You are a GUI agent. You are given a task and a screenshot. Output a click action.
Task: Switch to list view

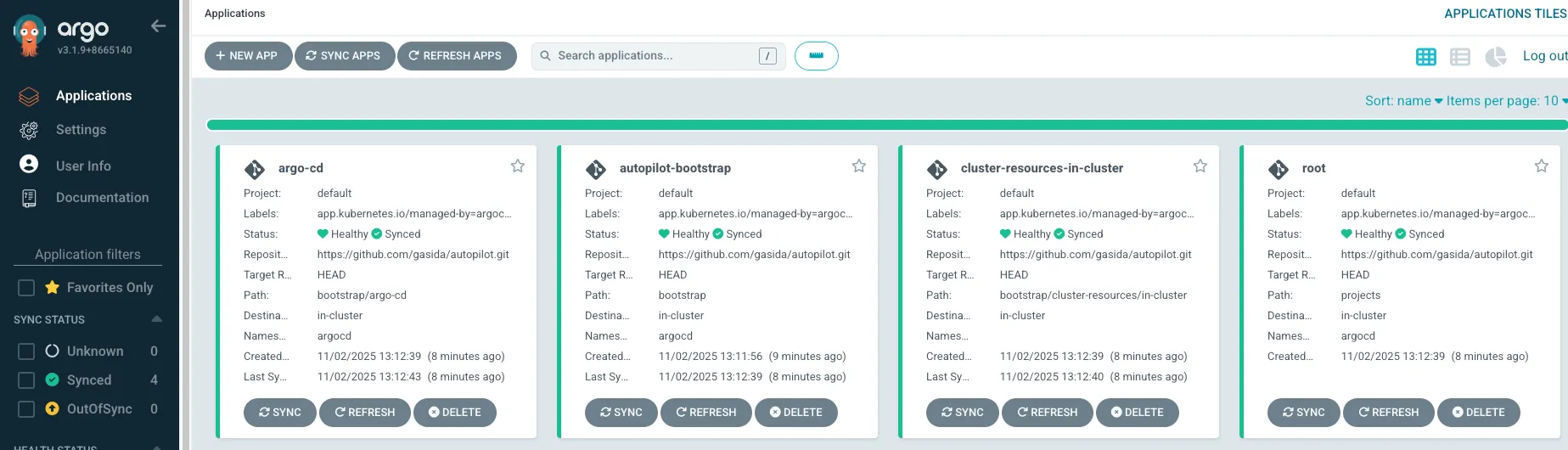(x=1460, y=57)
